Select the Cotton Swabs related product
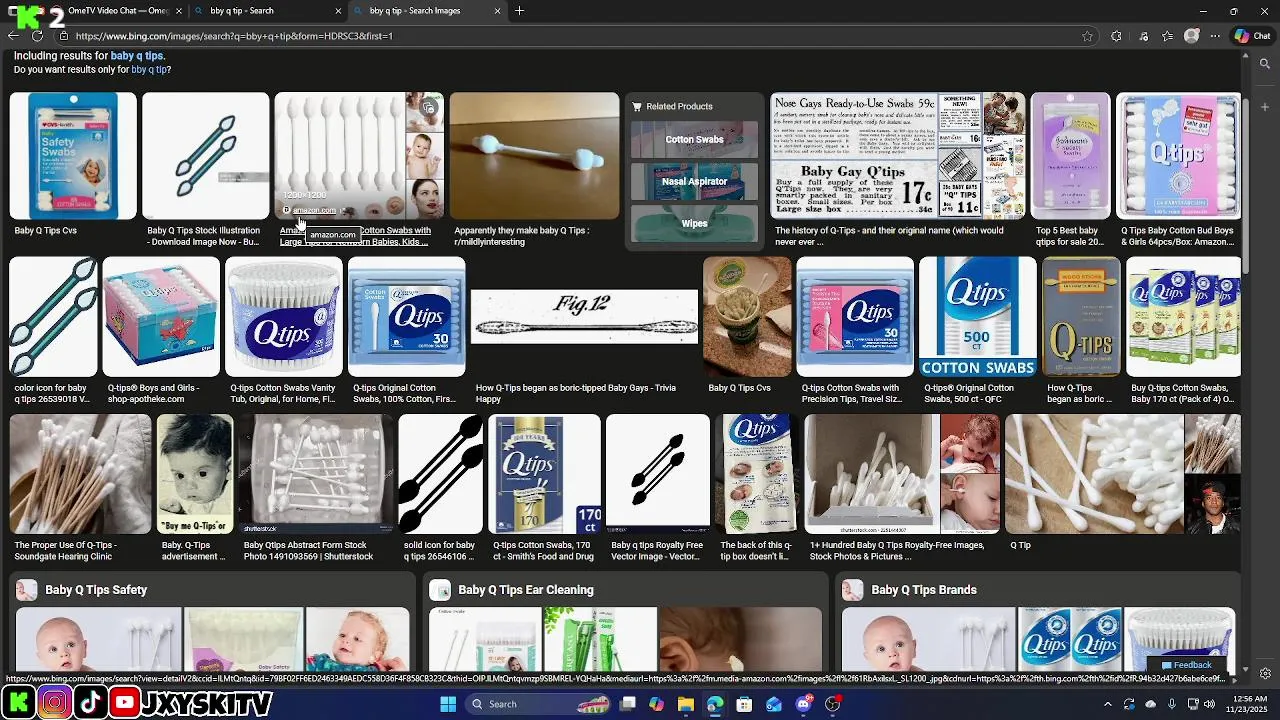This screenshot has width=1280, height=720. coord(694,140)
